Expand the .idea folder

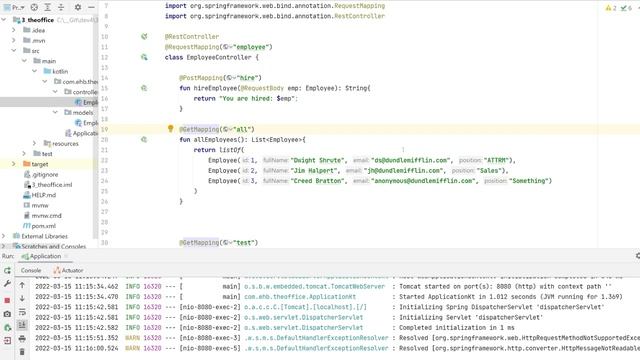[14, 30]
